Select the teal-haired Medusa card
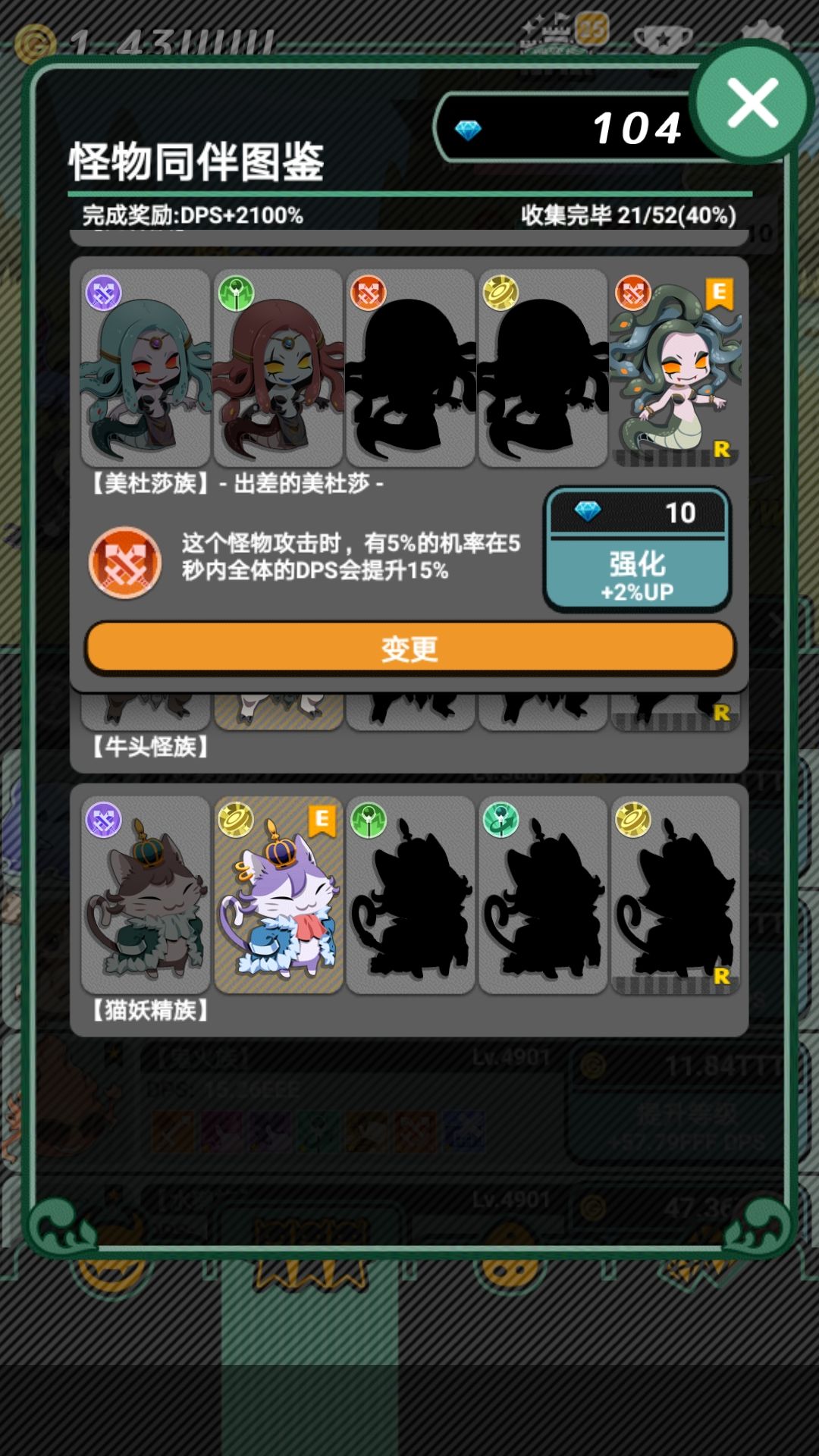The height and width of the screenshot is (1456, 819). click(146, 368)
